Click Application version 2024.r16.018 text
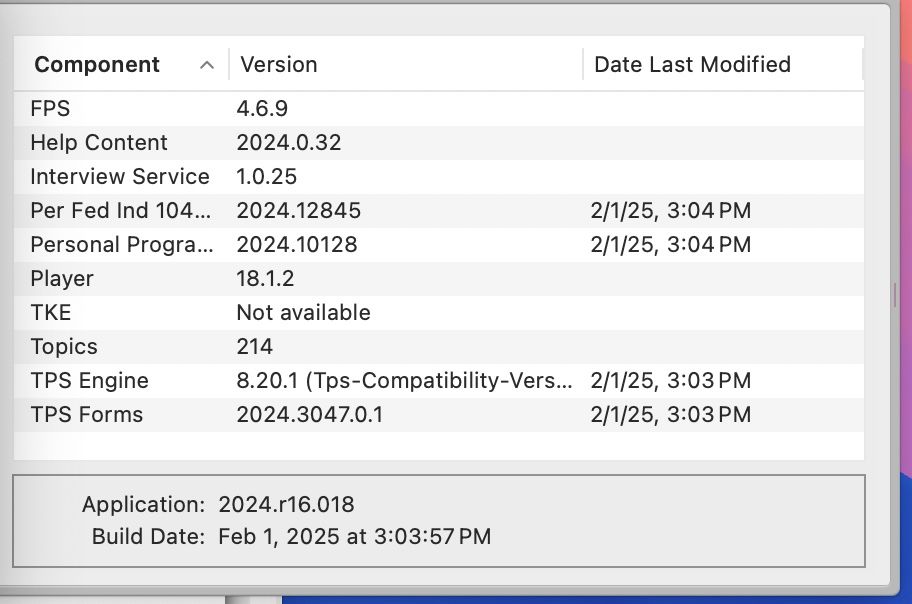 point(286,504)
